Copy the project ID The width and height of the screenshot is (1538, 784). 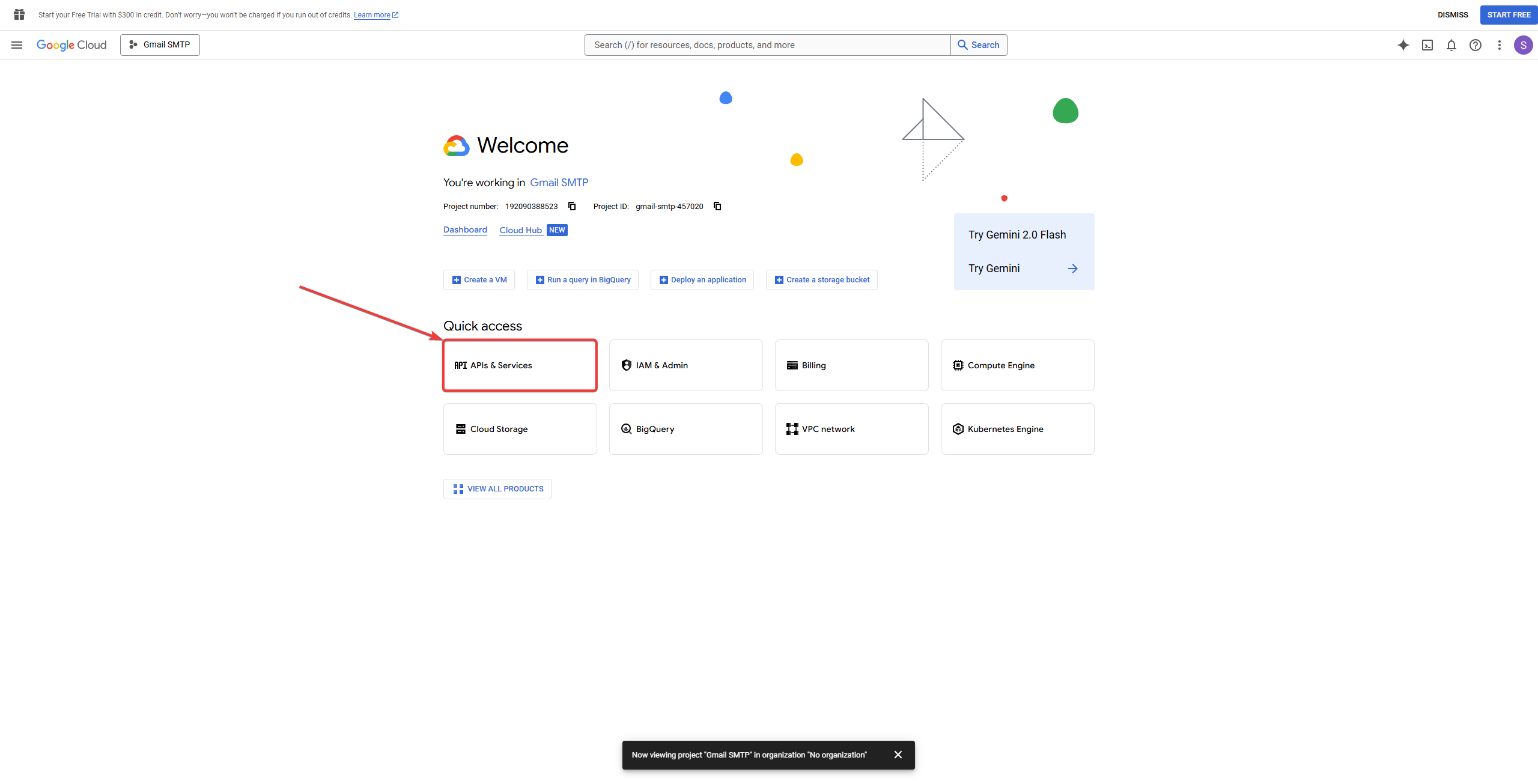717,206
